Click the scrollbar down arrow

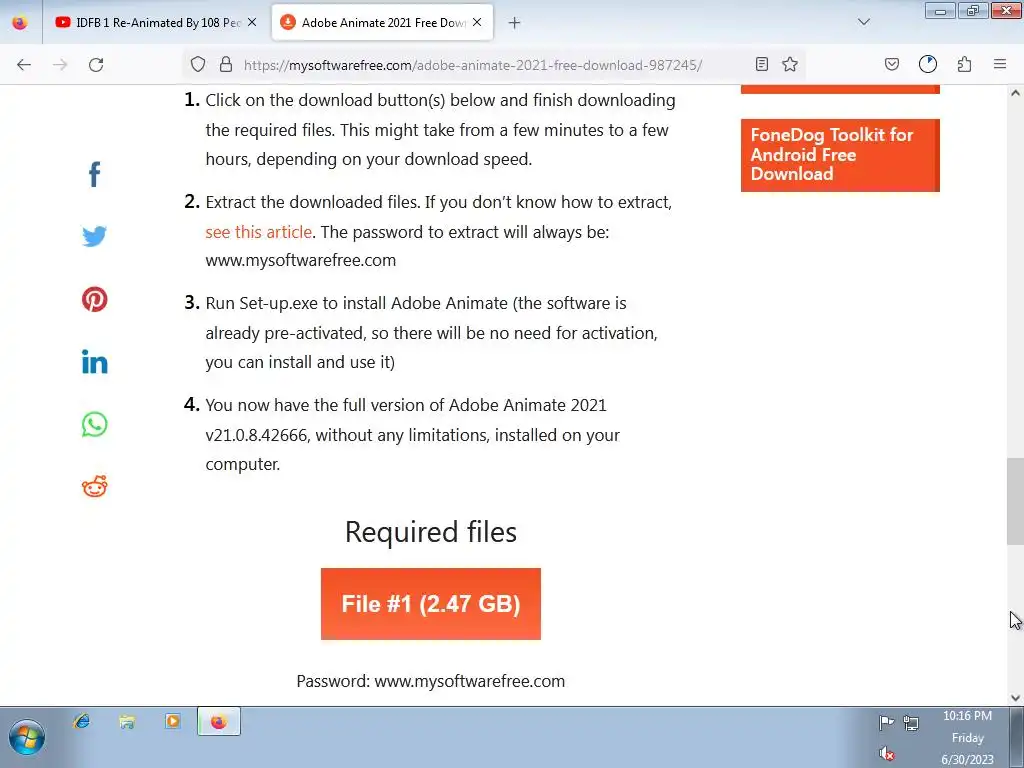pyautogui.click(x=1015, y=697)
